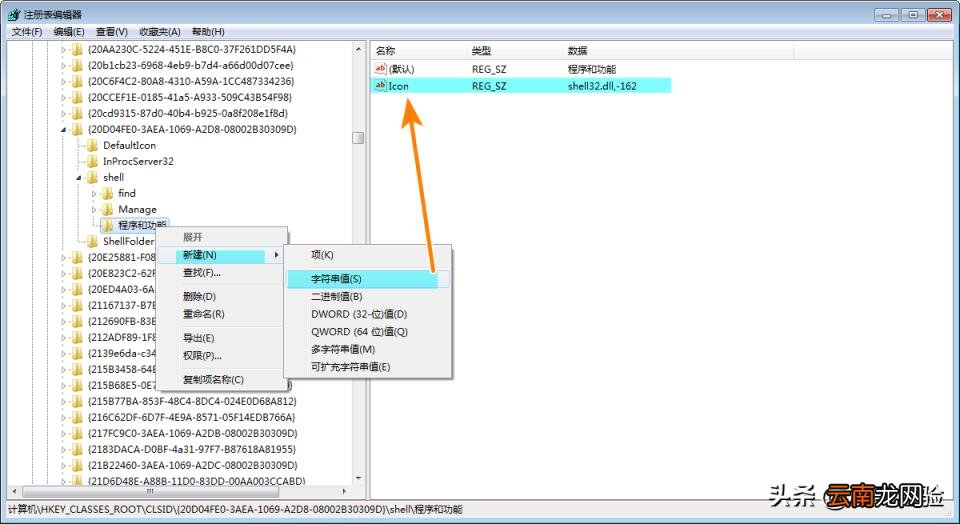Collapse the shell subkey
This screenshot has height=524, width=960.
pos(79,178)
